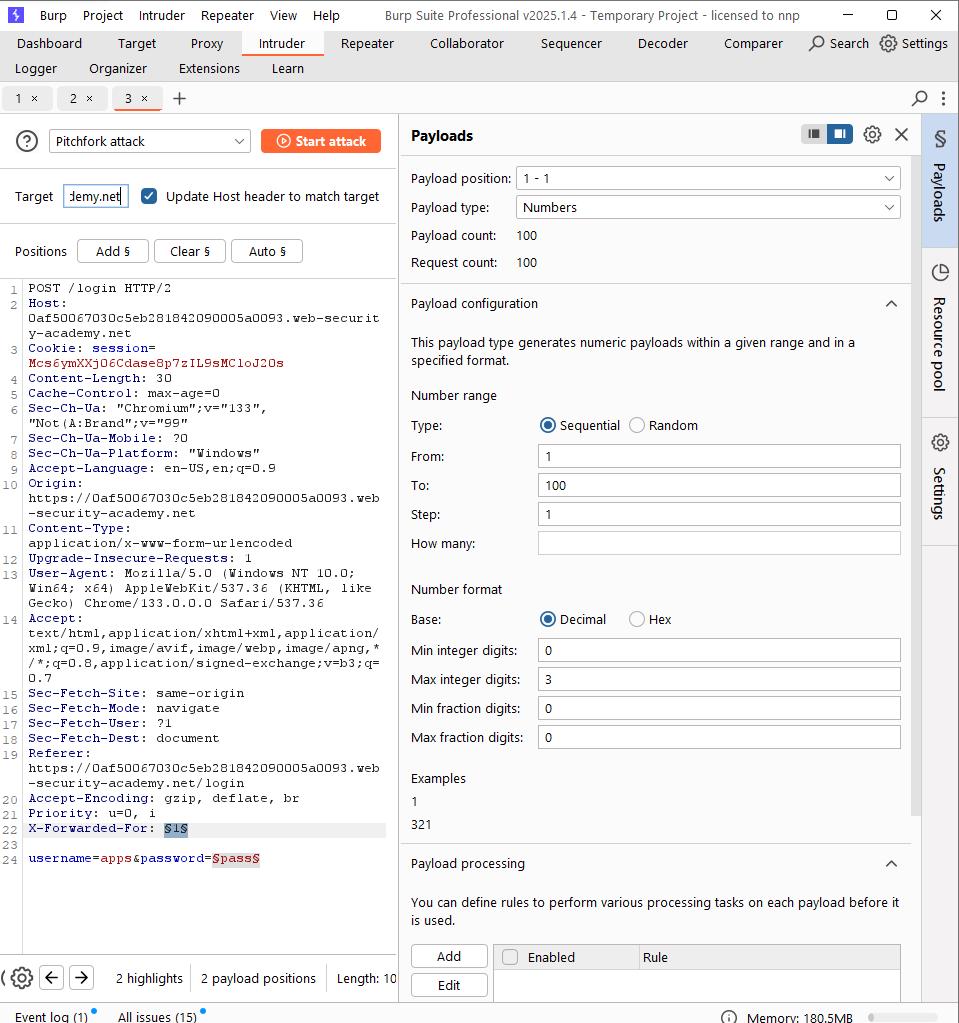This screenshot has height=1023, width=959.
Task: Click the §pass§ payload marker in request
Action: [x=236, y=858]
